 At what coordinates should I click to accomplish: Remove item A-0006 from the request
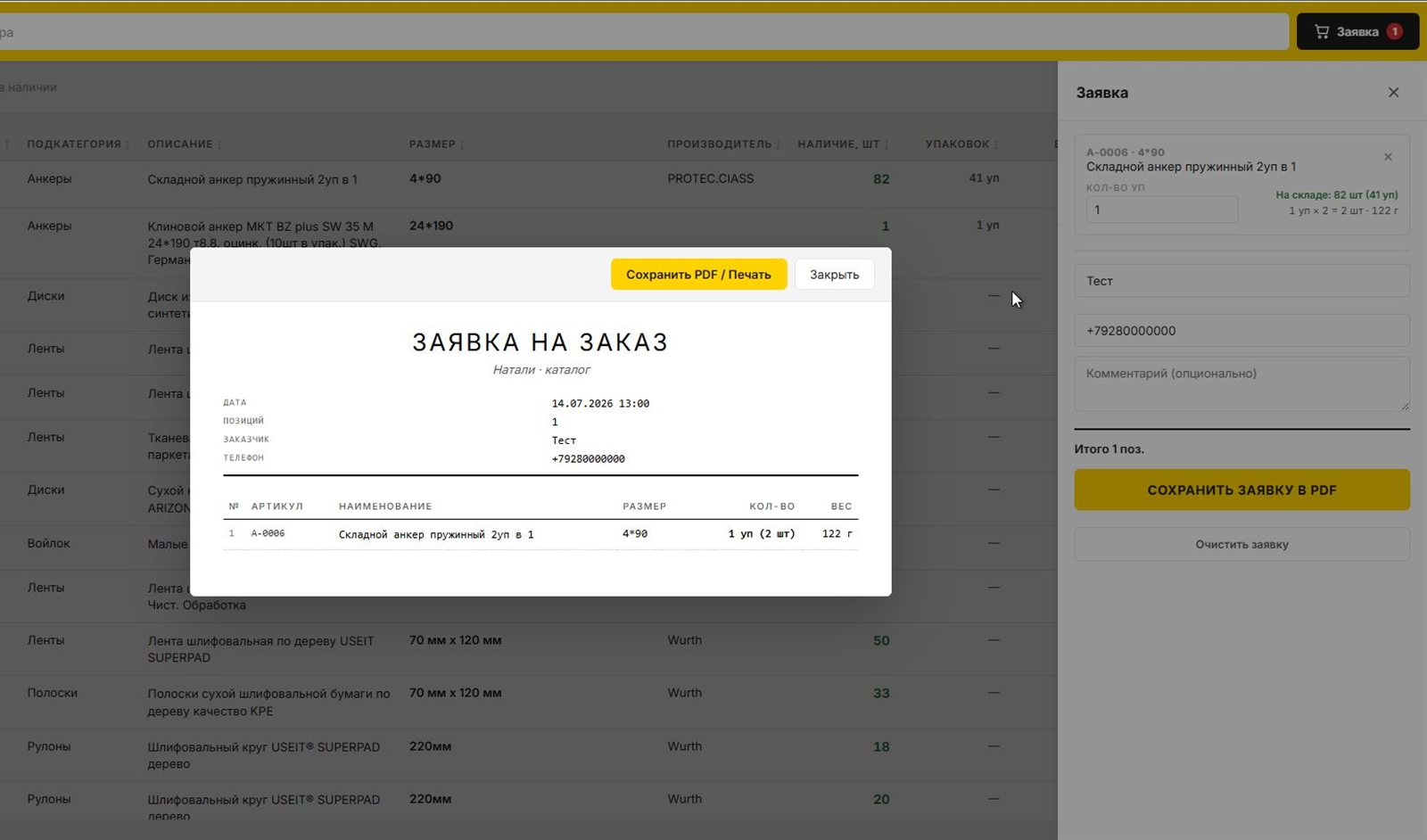[1388, 157]
